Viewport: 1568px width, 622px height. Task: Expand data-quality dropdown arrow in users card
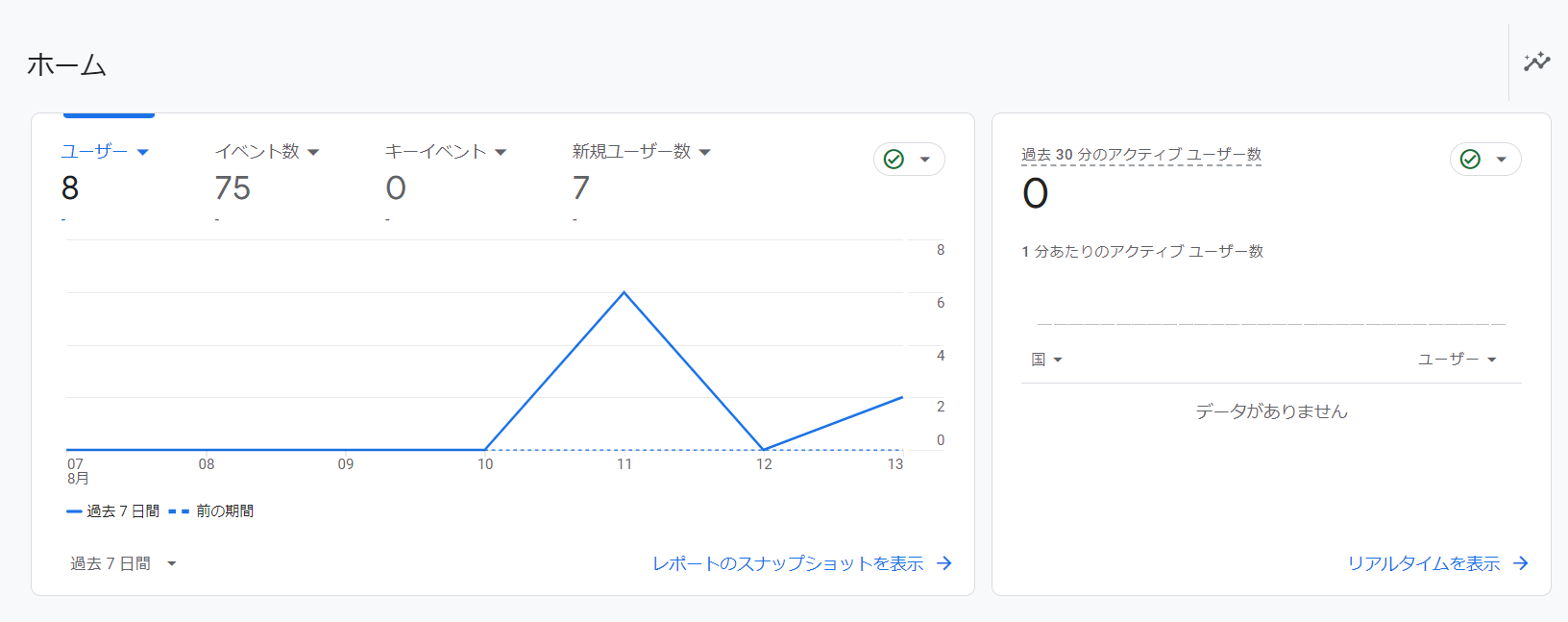925,160
